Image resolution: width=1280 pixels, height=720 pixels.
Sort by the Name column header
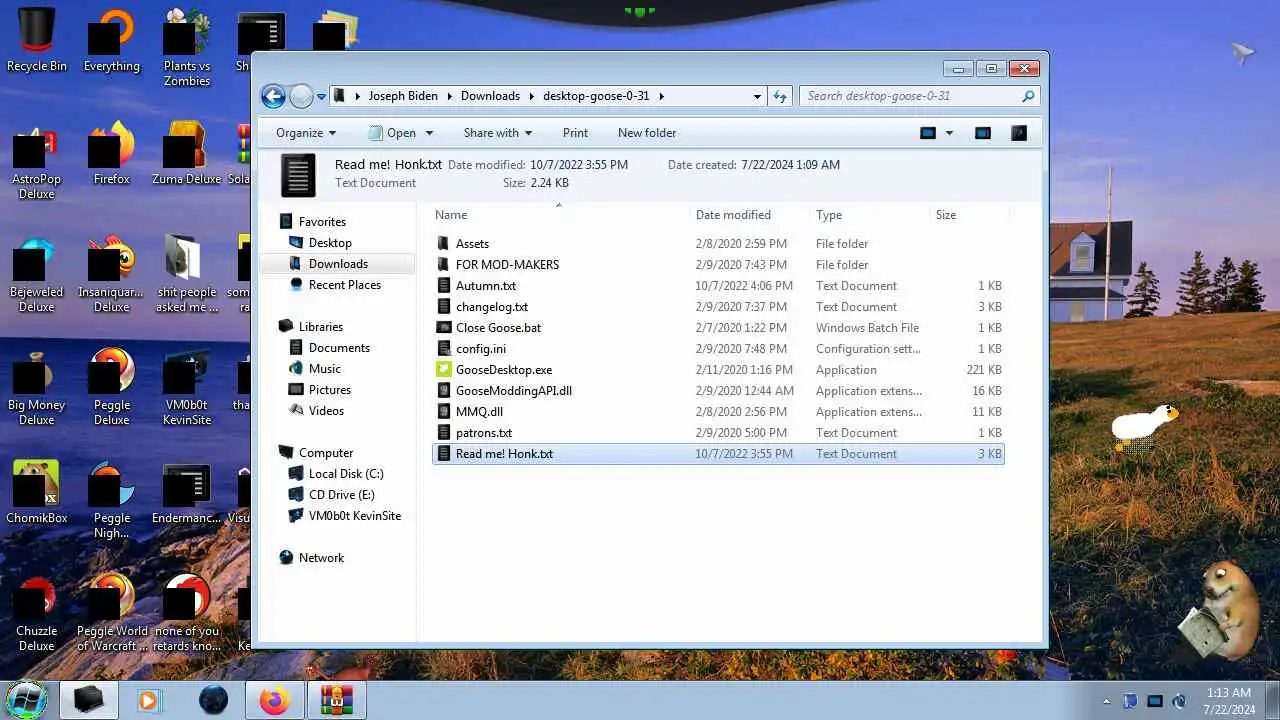pyautogui.click(x=560, y=215)
